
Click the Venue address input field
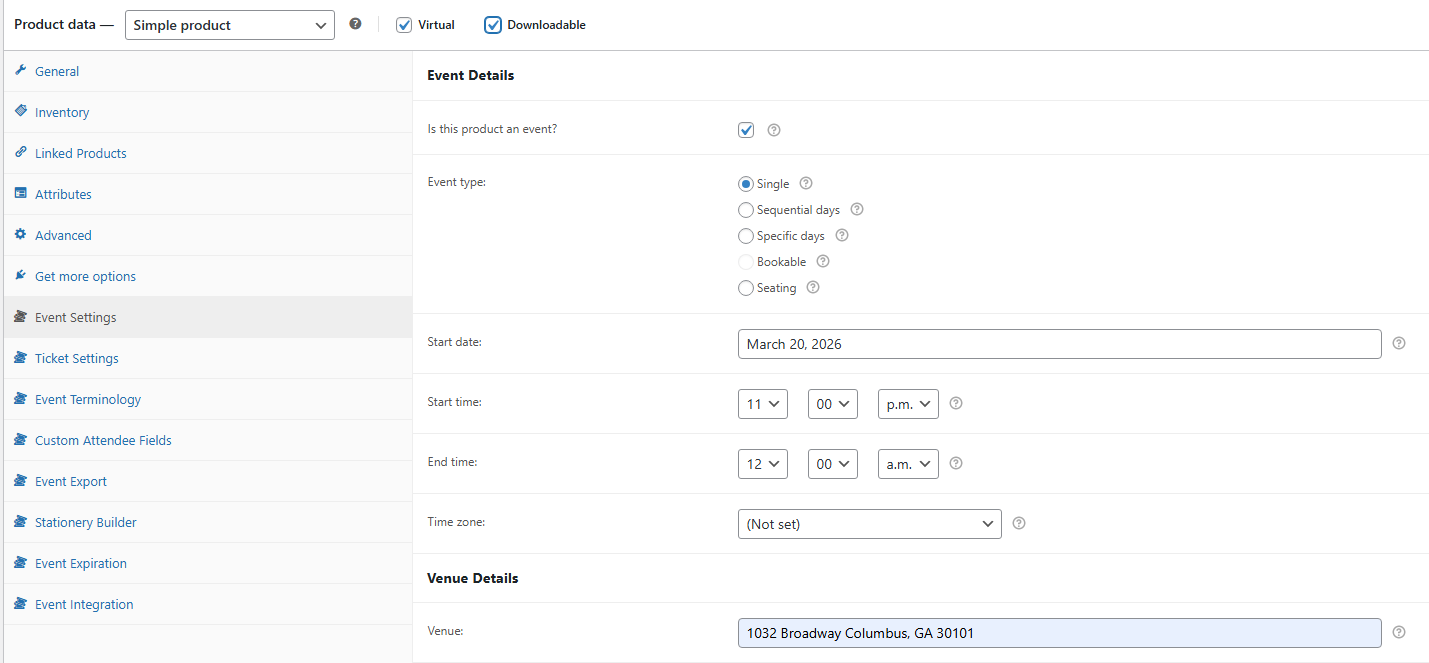coord(1060,633)
